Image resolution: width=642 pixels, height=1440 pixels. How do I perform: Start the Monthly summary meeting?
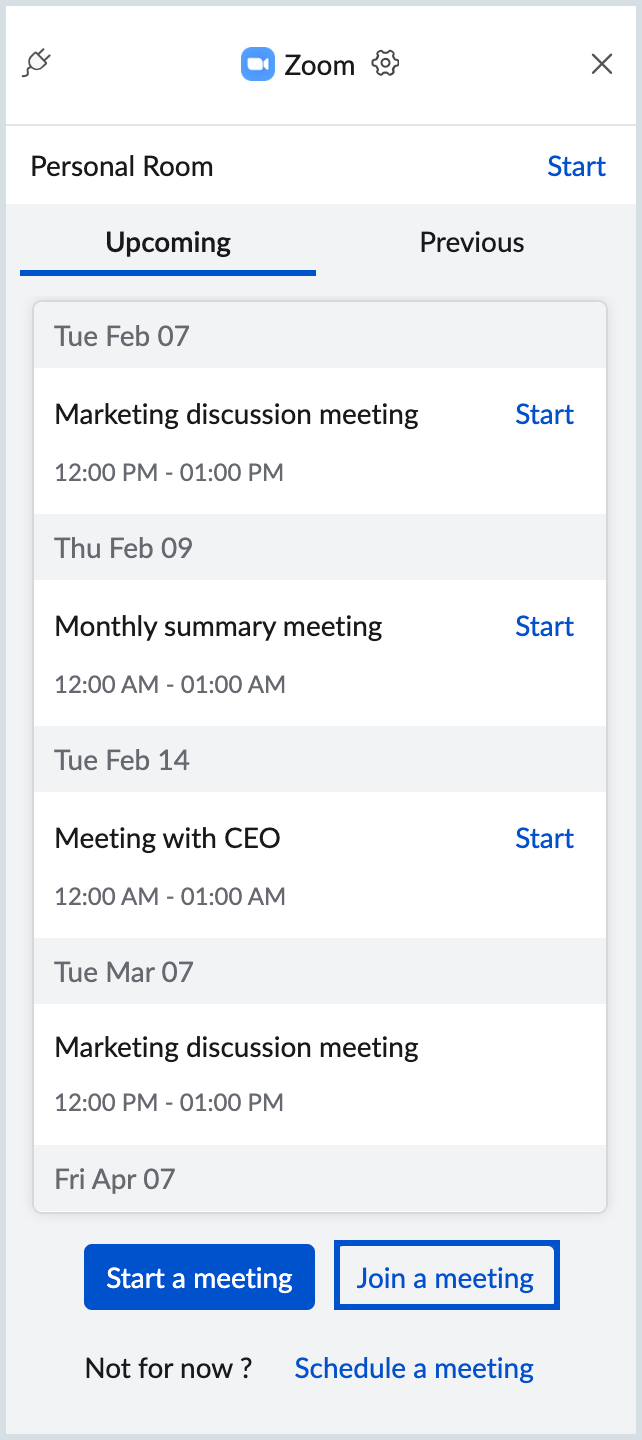coord(544,626)
